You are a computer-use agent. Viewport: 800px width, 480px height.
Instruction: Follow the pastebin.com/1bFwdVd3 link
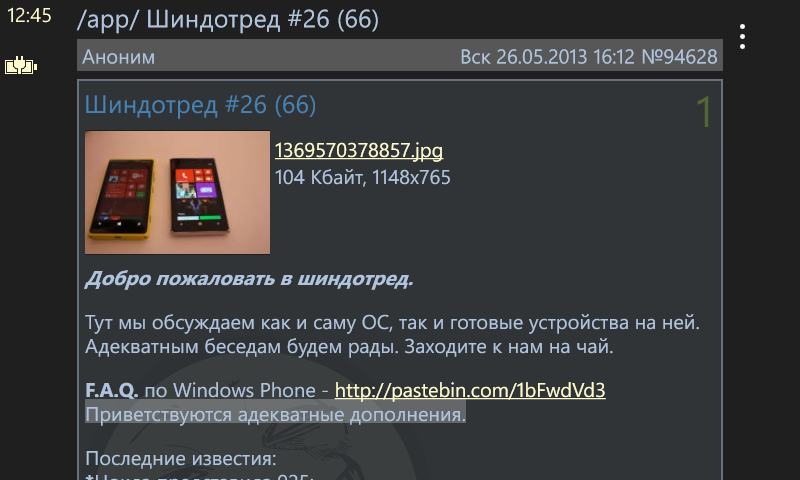[470, 390]
